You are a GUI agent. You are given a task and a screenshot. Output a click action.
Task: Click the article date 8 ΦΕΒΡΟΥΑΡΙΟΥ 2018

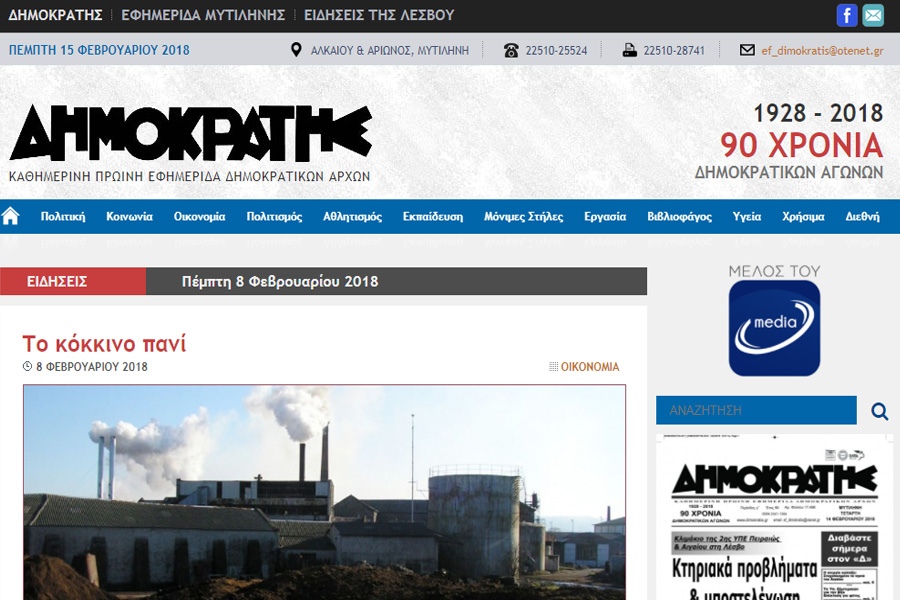(x=92, y=366)
